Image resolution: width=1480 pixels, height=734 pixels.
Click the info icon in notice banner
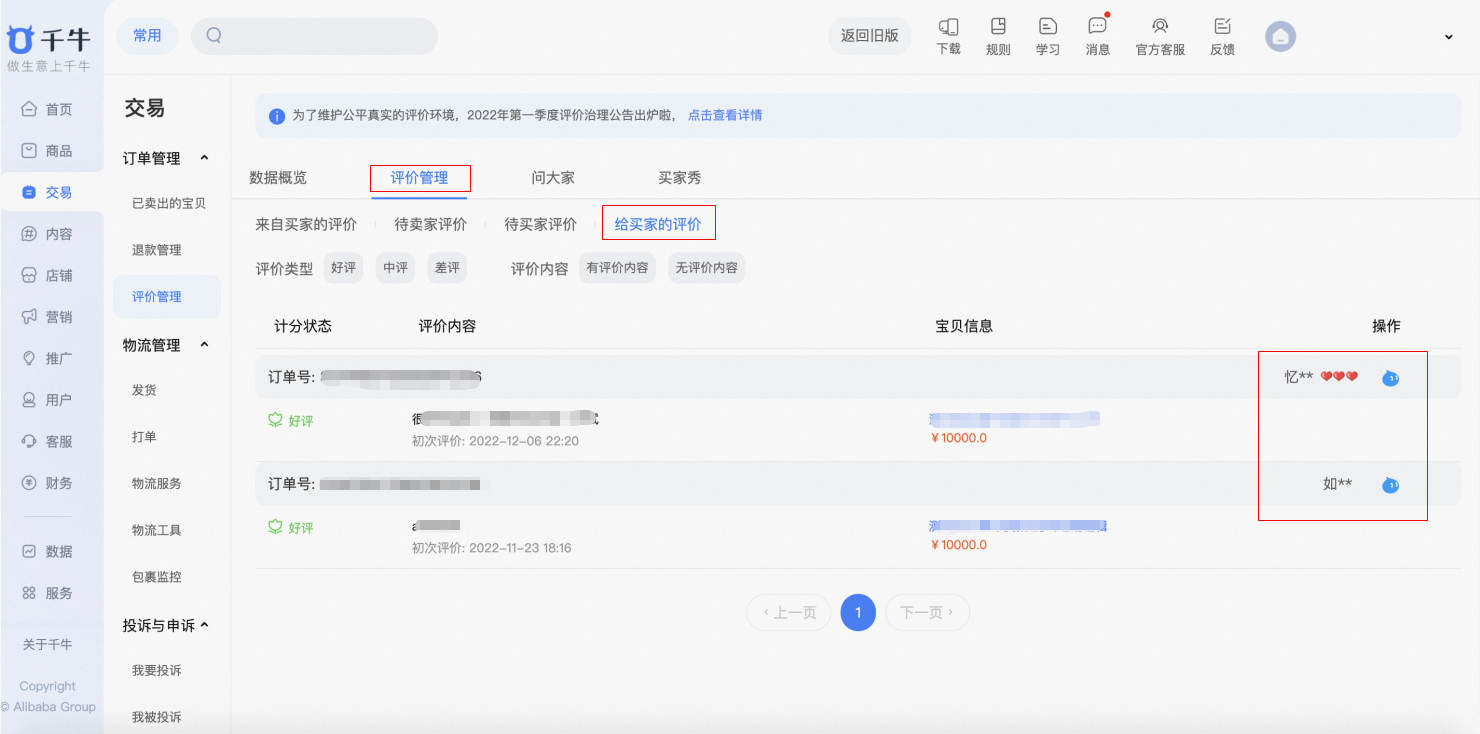pyautogui.click(x=277, y=116)
